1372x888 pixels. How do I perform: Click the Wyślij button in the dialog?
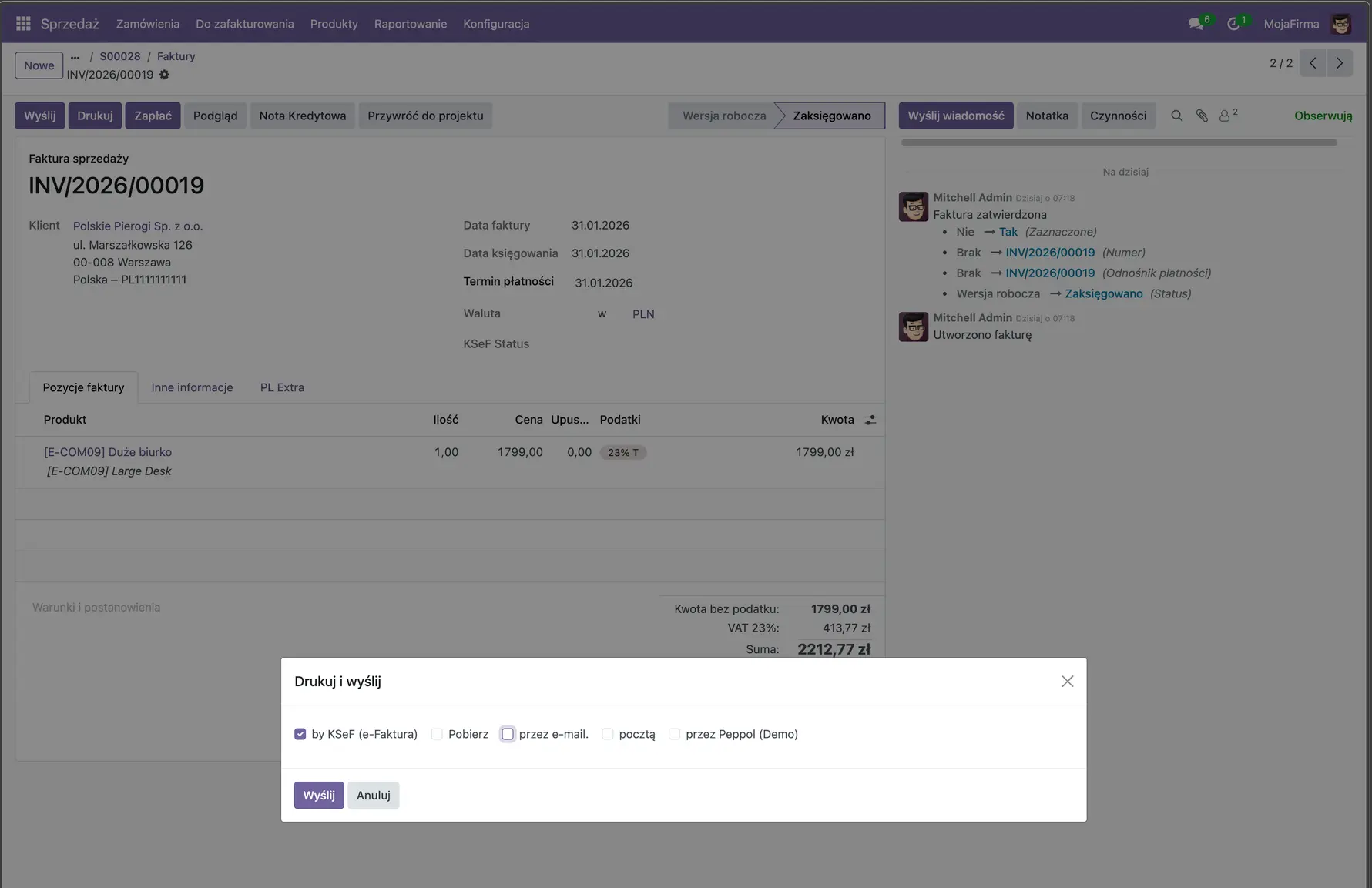[x=318, y=795]
